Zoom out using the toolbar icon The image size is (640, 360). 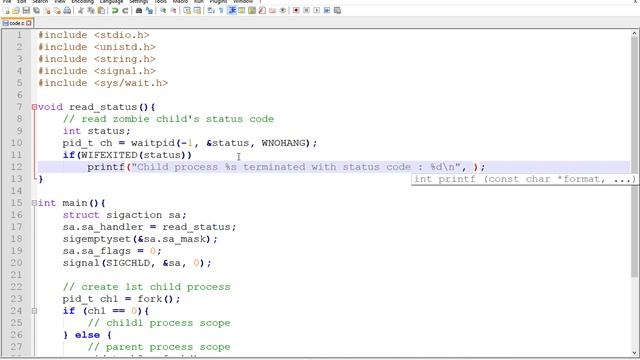click(x=173, y=10)
